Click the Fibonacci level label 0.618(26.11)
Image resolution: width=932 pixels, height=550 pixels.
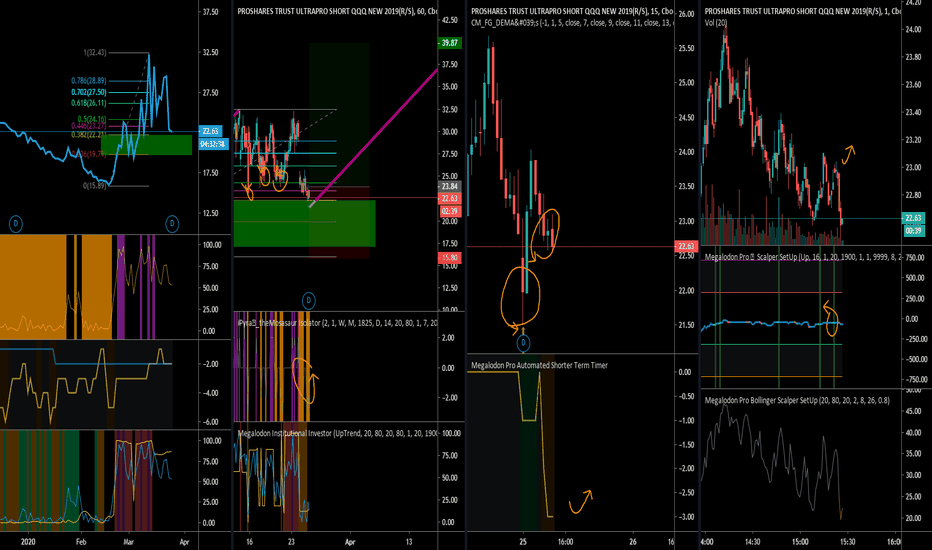(89, 103)
